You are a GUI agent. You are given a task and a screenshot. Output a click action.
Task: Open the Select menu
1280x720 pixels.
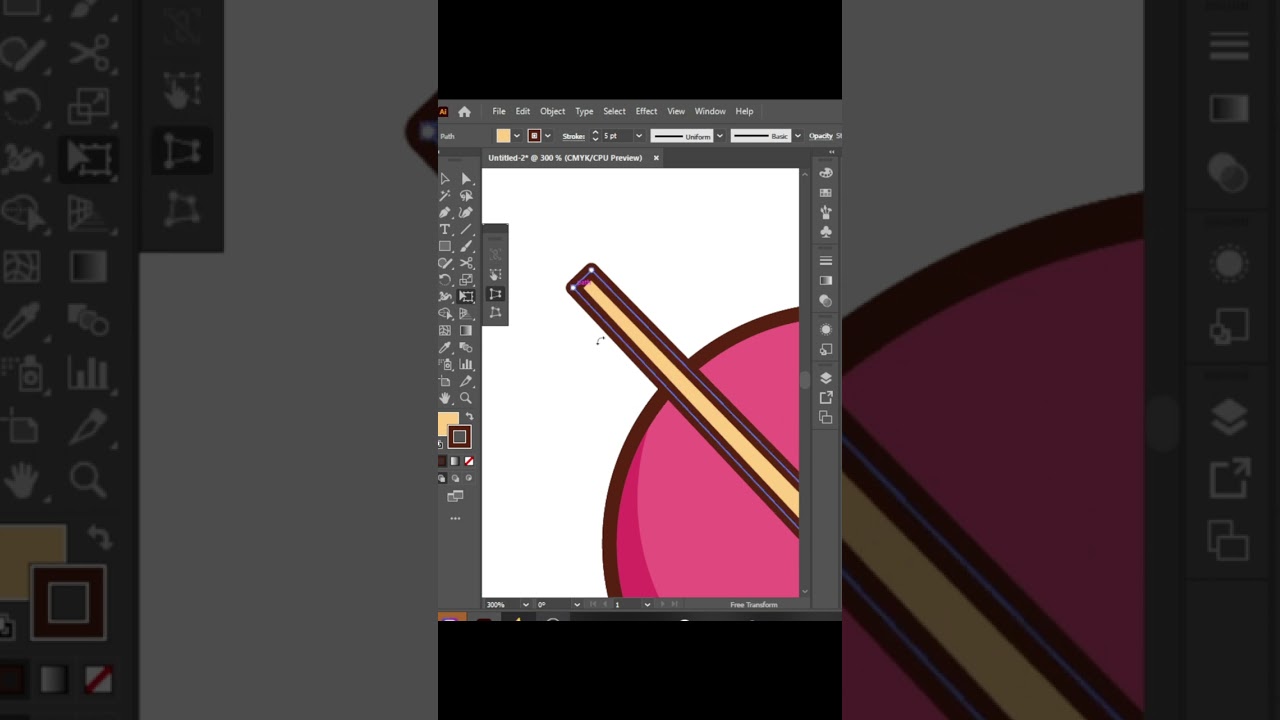pos(614,112)
